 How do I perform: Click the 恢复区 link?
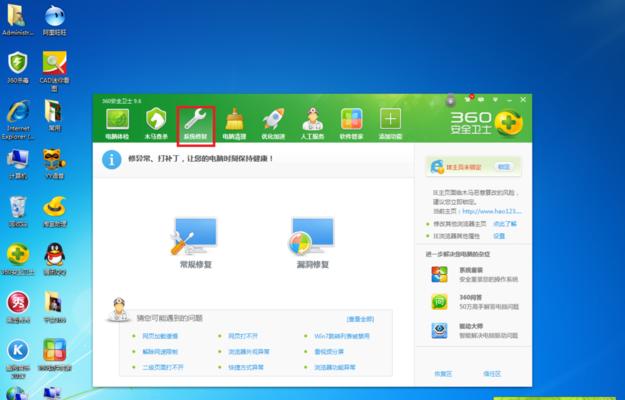[443, 374]
